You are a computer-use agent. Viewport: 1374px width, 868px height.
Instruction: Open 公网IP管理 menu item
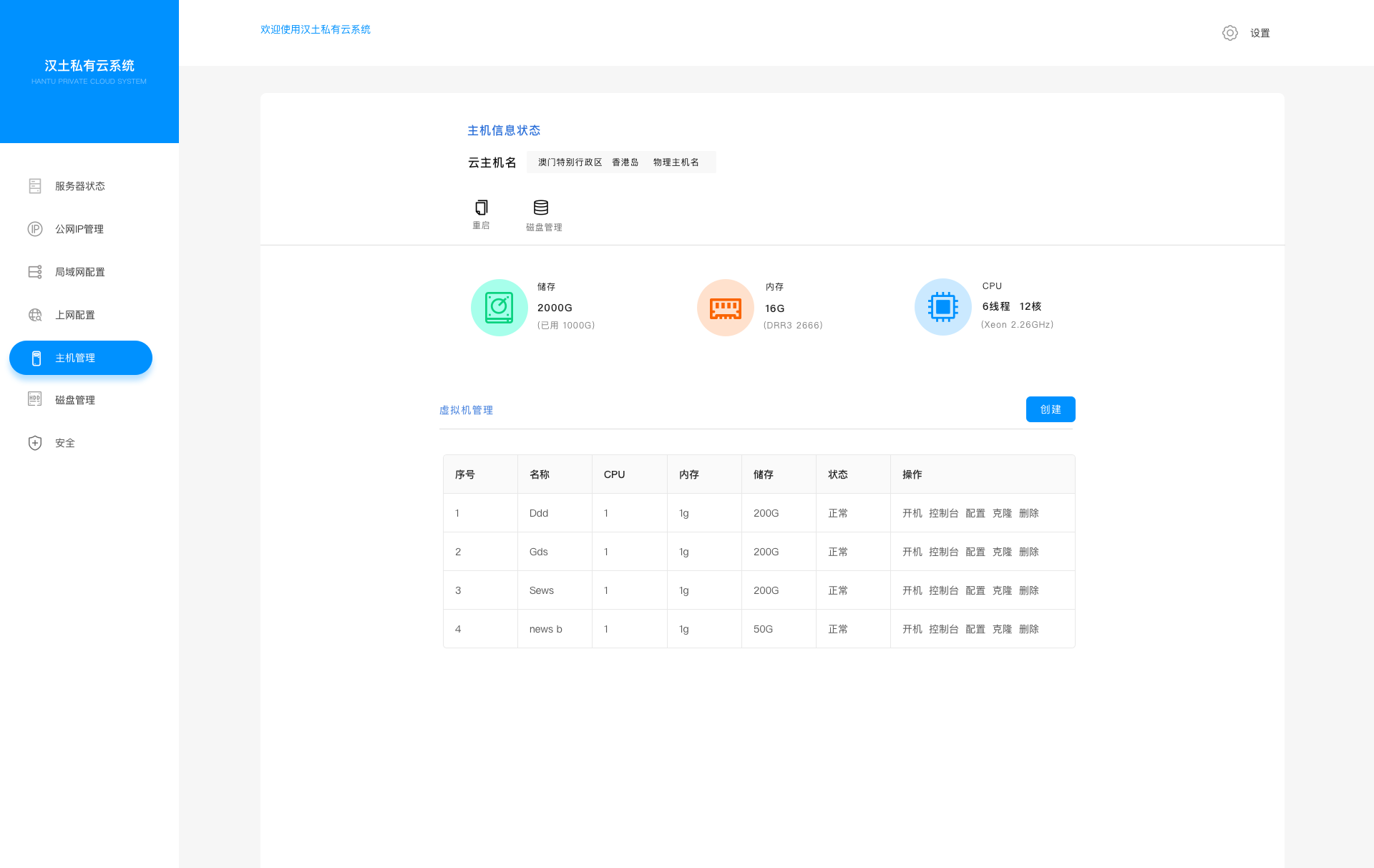(x=79, y=229)
